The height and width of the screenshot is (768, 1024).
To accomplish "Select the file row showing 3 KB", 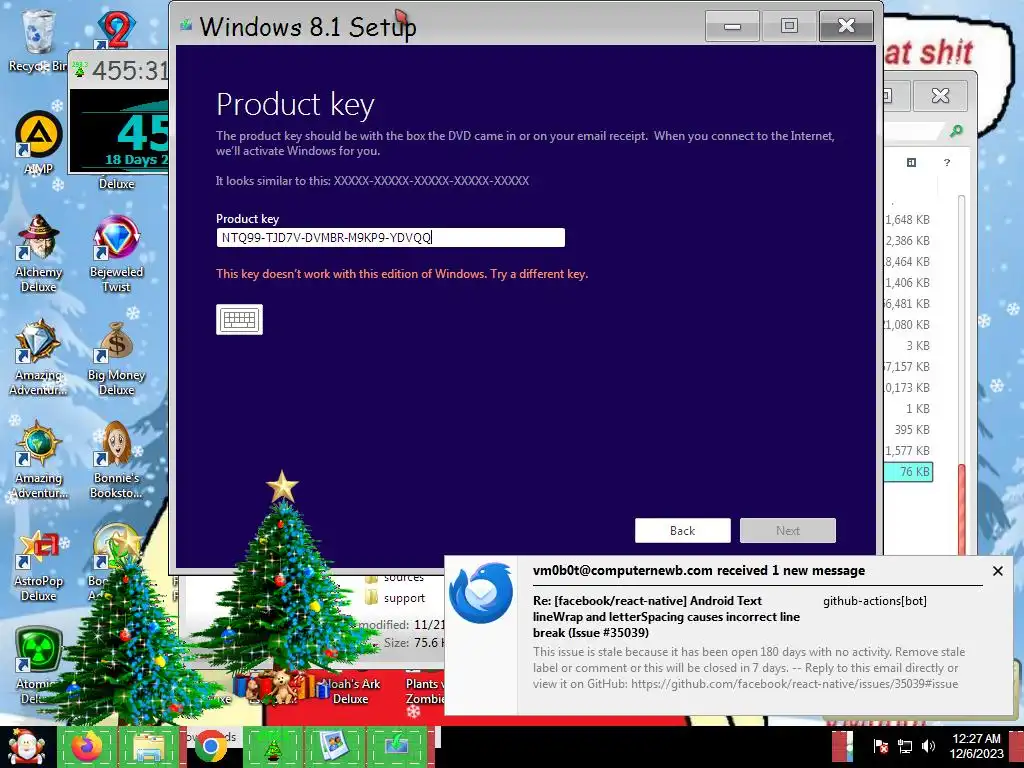I will tap(908, 345).
